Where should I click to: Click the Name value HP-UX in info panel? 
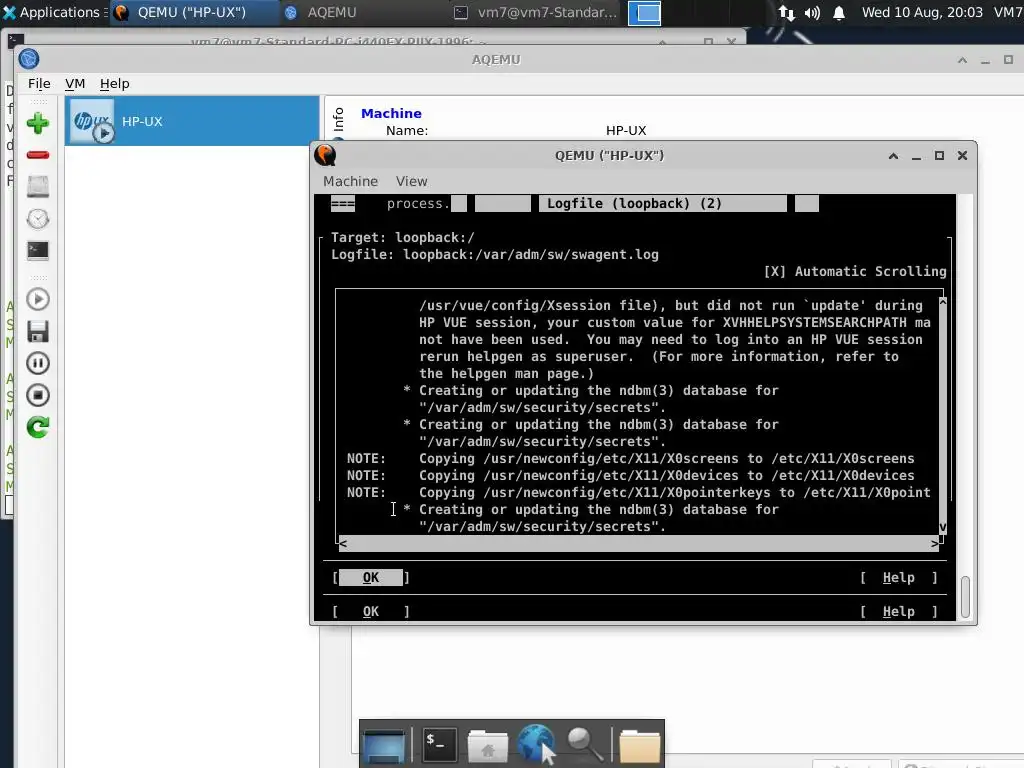[x=626, y=131]
